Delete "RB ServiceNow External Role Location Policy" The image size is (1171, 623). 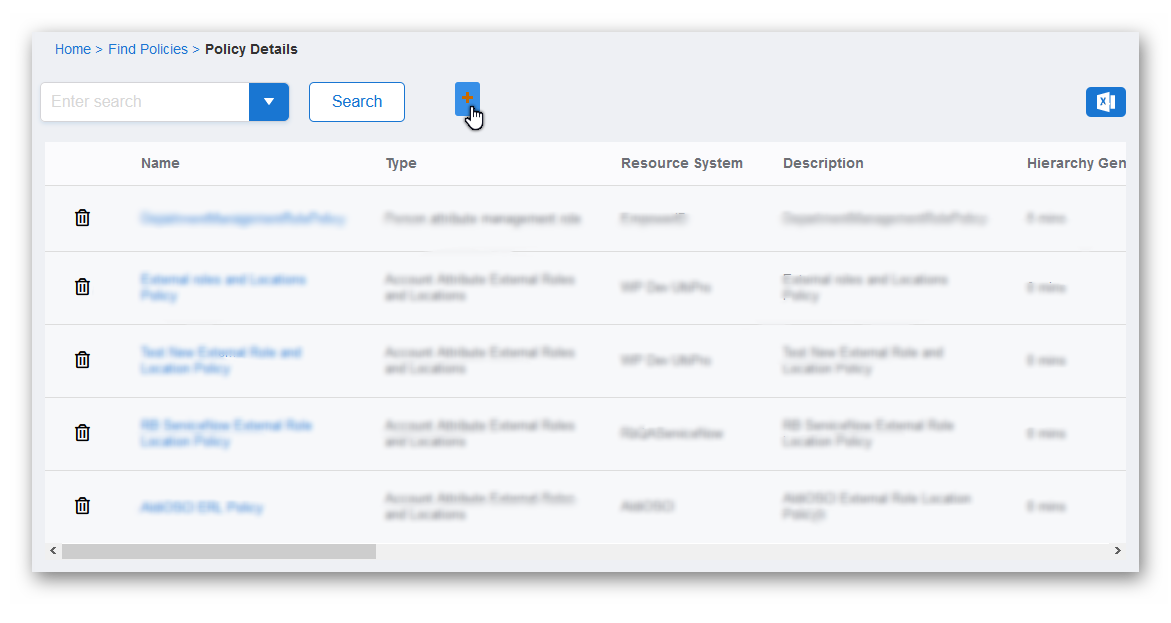(82, 433)
